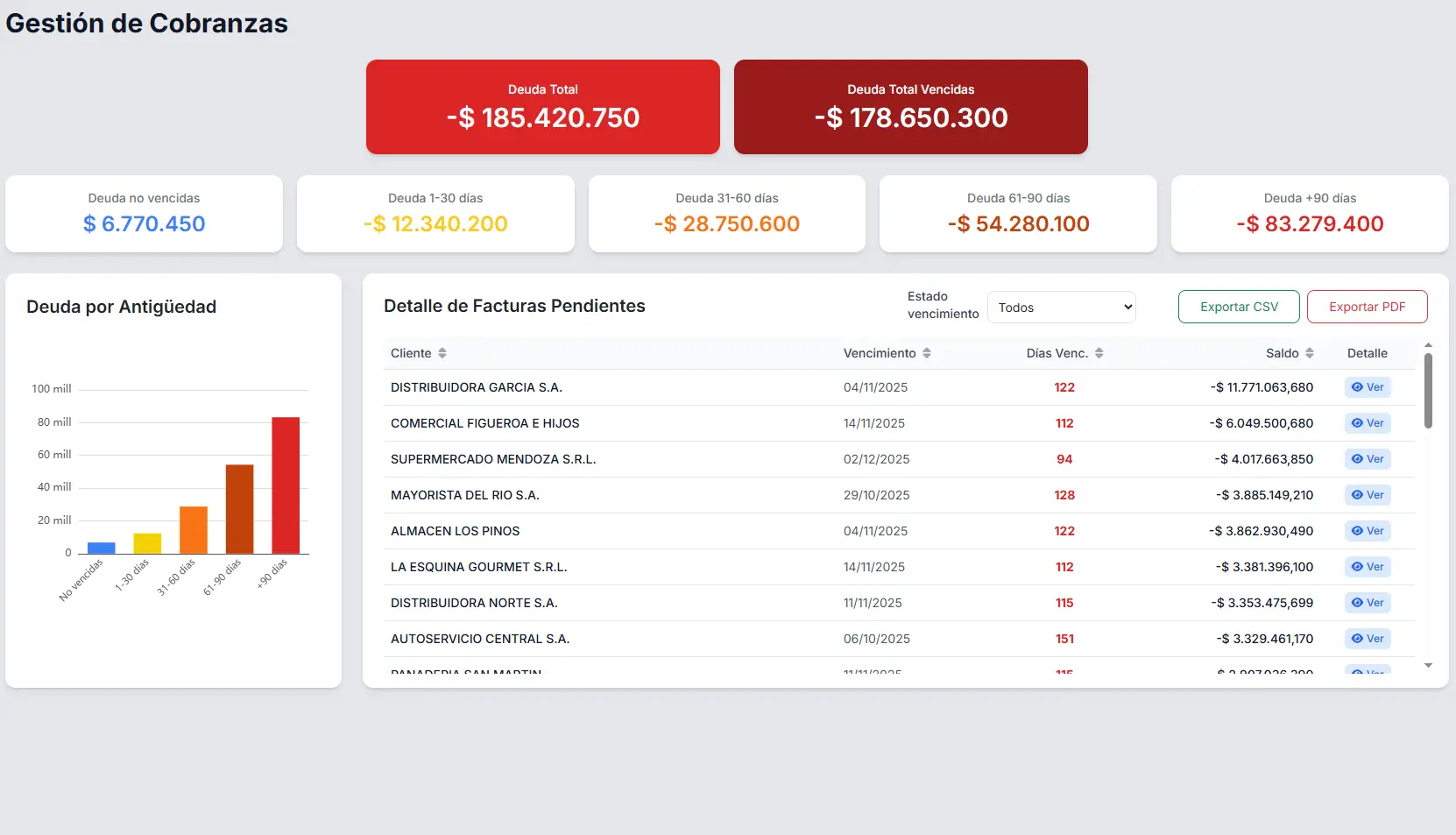The width and height of the screenshot is (1456, 835).
Task: Click the AUTOSERVICIO CENTRAL S.A. Ver button
Action: point(1368,639)
